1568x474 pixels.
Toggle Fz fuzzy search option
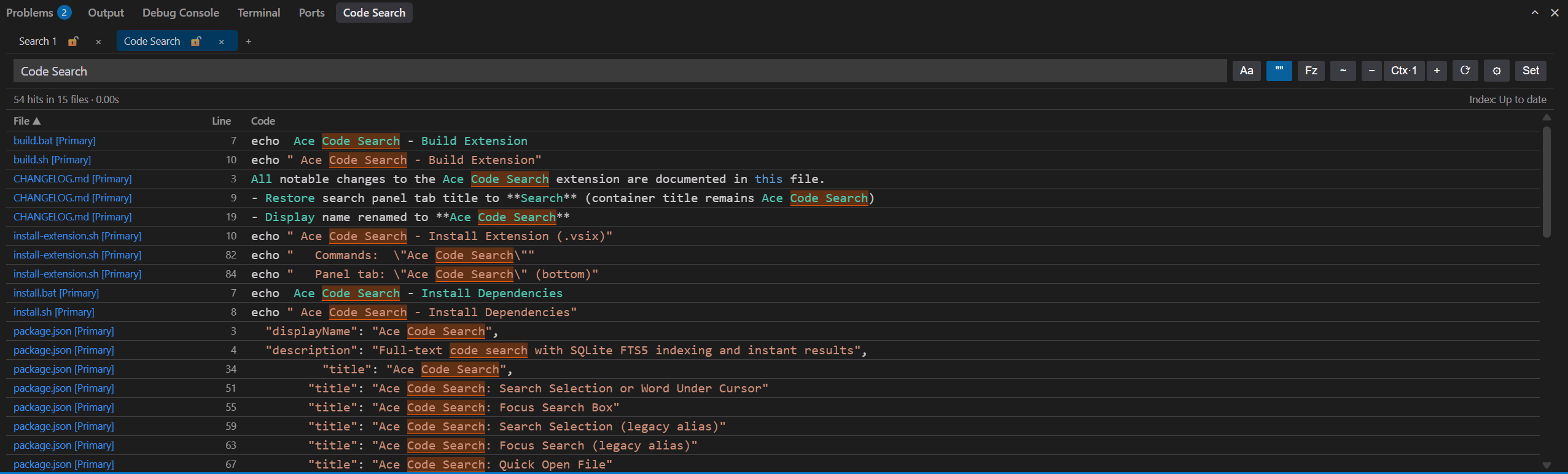[x=1311, y=71]
